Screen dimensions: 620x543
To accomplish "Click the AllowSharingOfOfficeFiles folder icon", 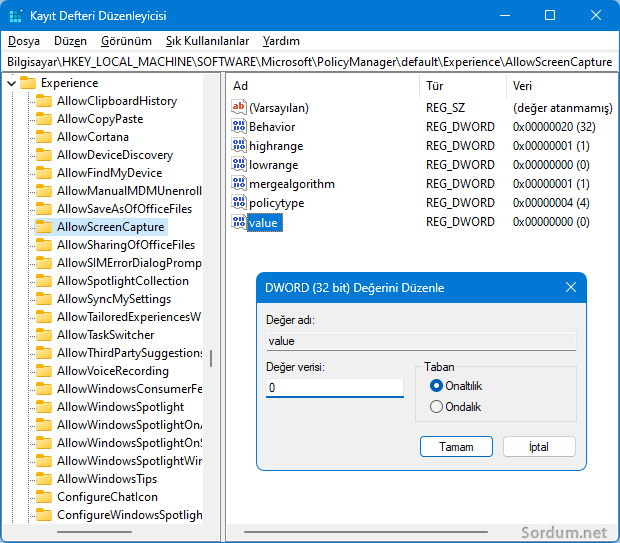I will point(43,245).
